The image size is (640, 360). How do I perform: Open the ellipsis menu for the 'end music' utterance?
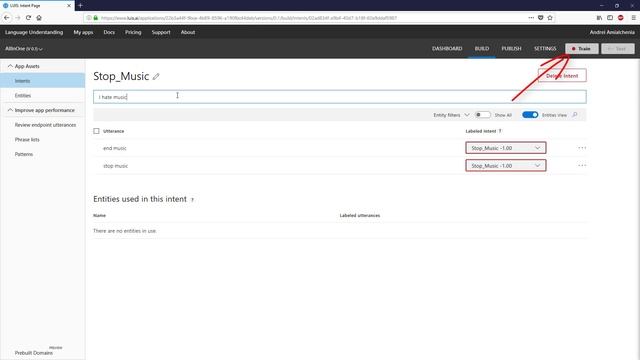(x=582, y=148)
